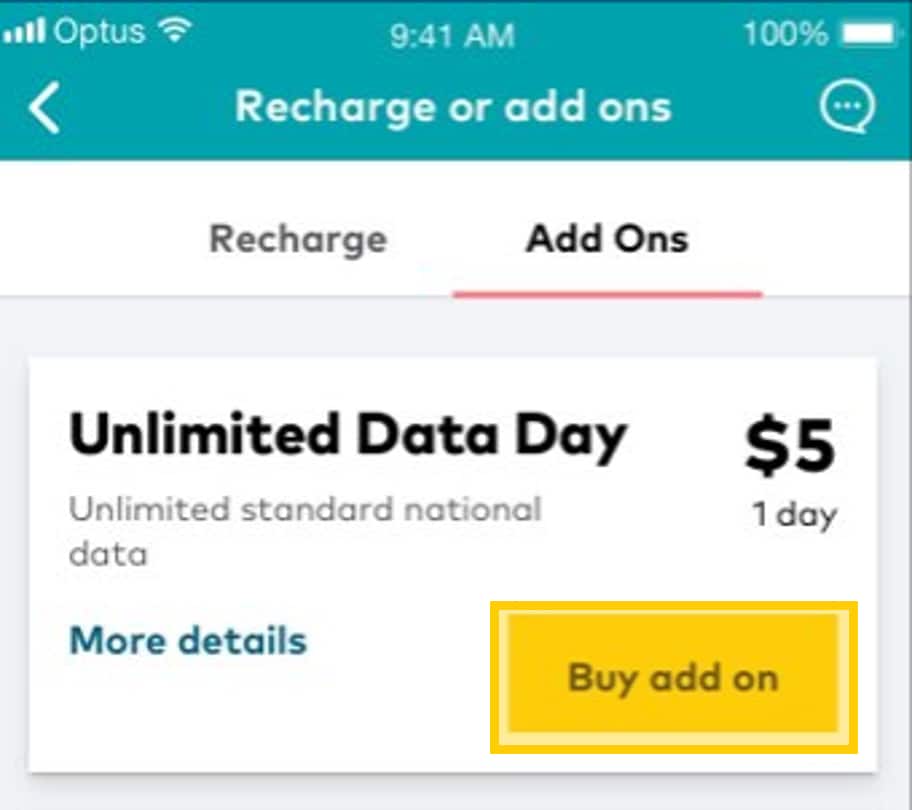
Task: Open the chat bubble support icon
Action: pyautogui.click(x=848, y=107)
